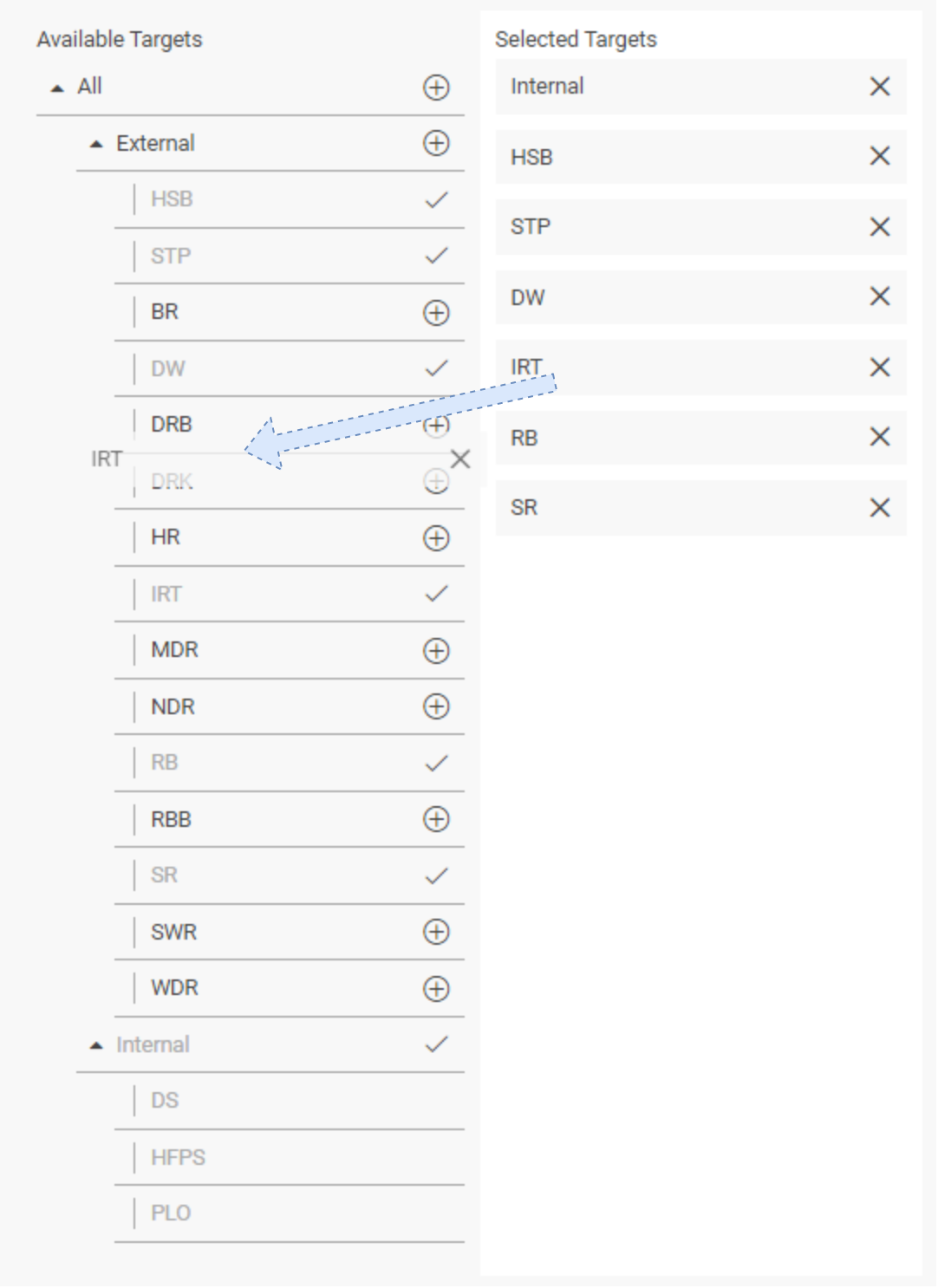Add RBB target with plus icon

tap(436, 819)
